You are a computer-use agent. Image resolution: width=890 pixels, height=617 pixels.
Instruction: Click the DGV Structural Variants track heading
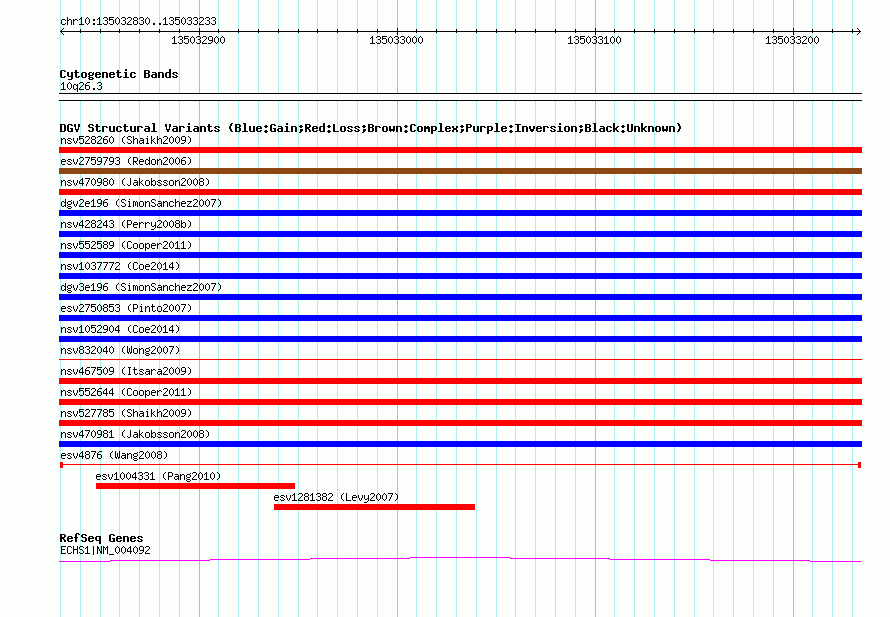371,128
